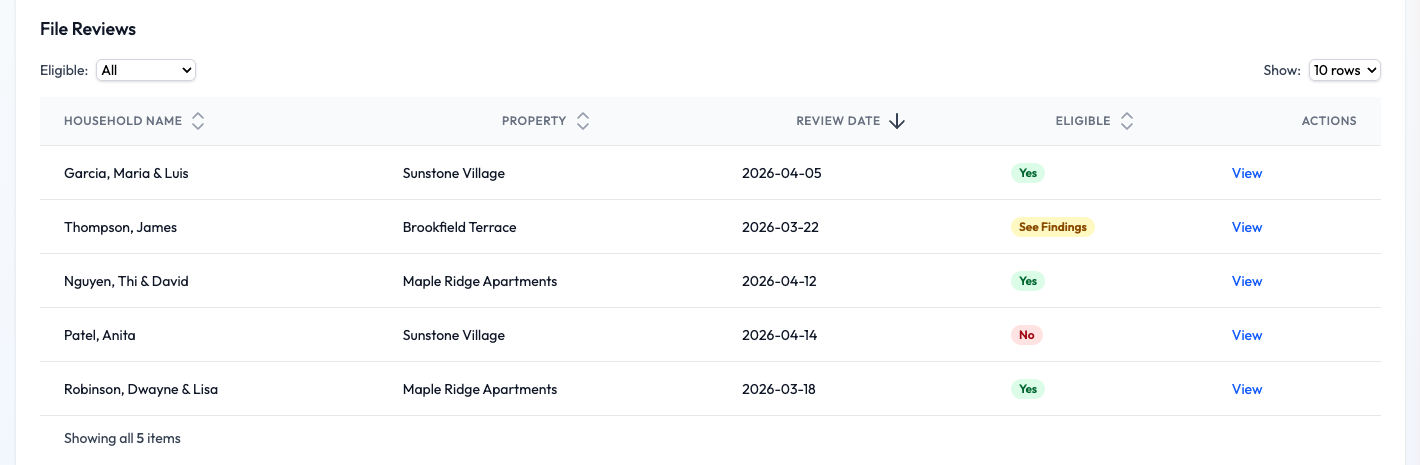Click the 2026-04-12 review date cell
The height and width of the screenshot is (465, 1420).
[779, 281]
